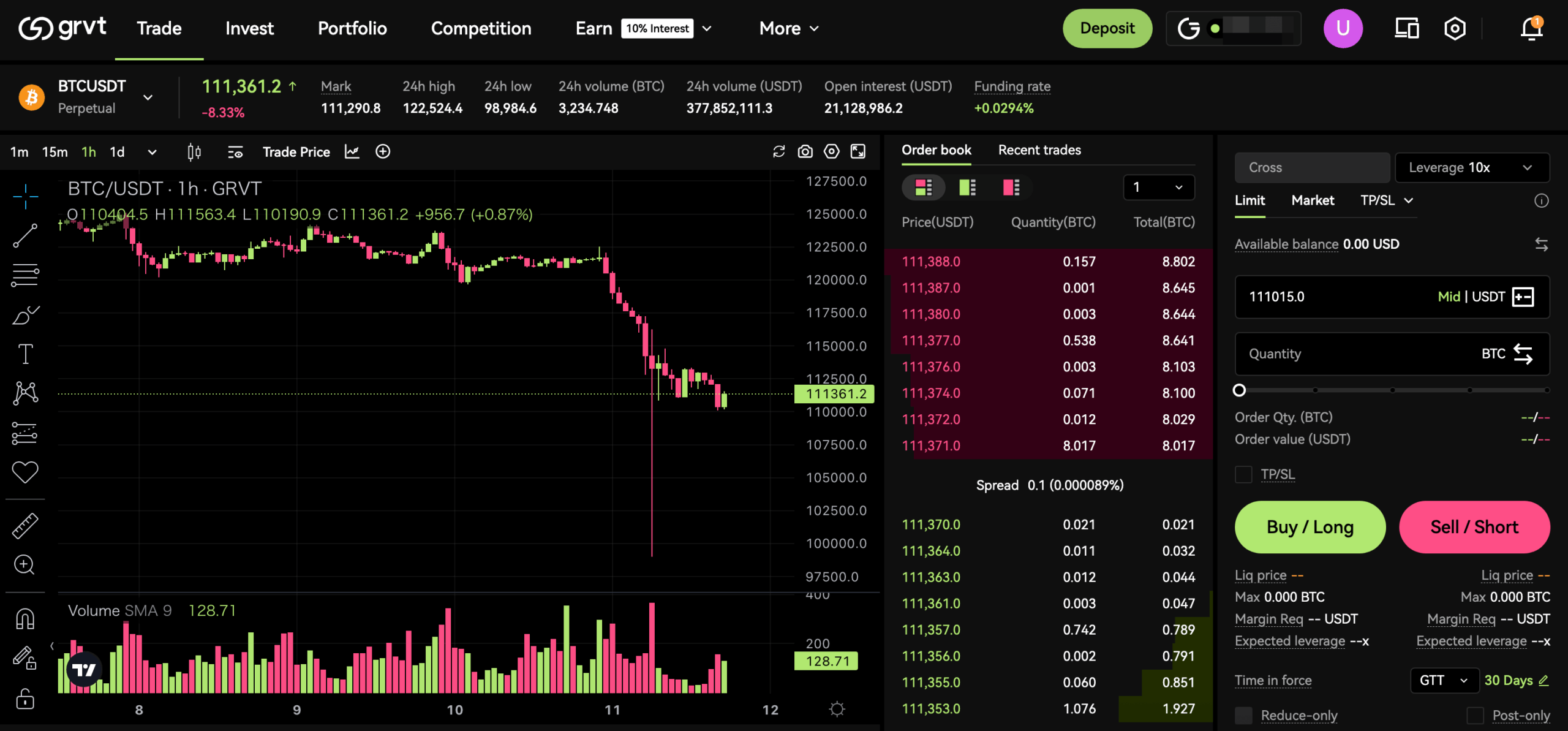Screen dimensions: 1568x731
Task: Expand the GTT time in force dropdown
Action: [1444, 680]
